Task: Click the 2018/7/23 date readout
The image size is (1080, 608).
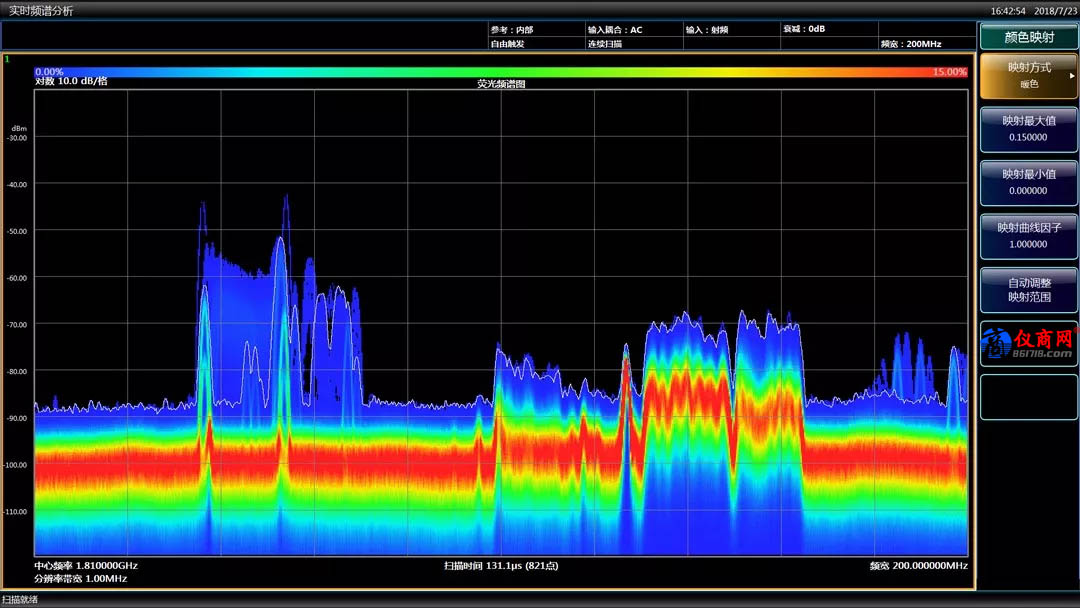Action: 1055,11
